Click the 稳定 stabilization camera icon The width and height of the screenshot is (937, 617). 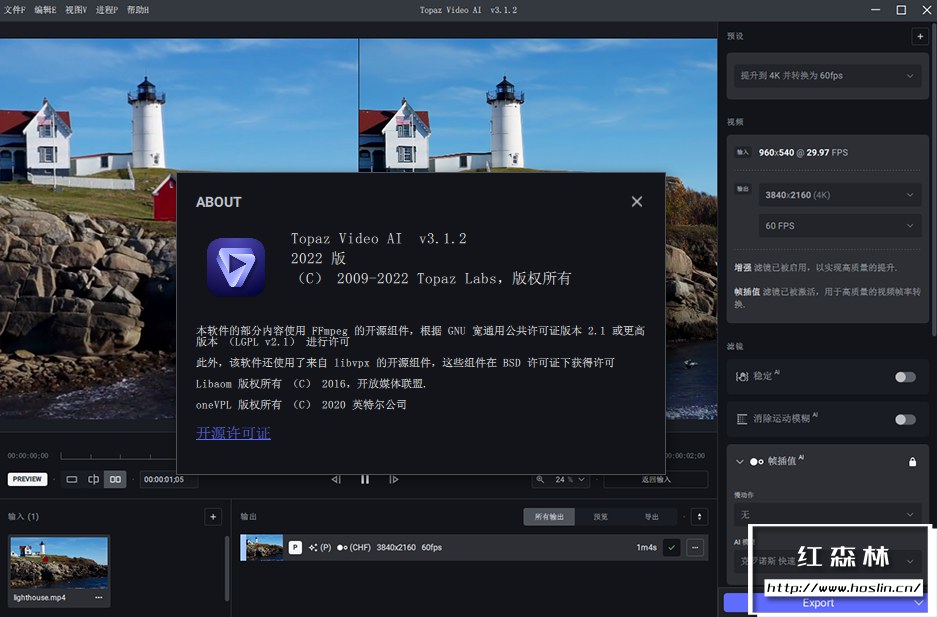coord(742,376)
